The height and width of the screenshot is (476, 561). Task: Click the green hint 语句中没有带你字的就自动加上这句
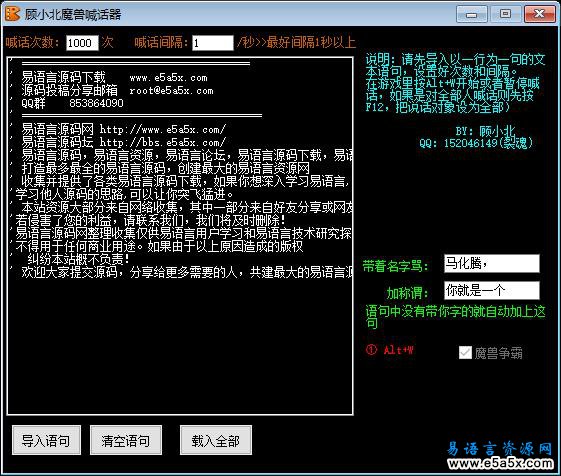click(455, 317)
